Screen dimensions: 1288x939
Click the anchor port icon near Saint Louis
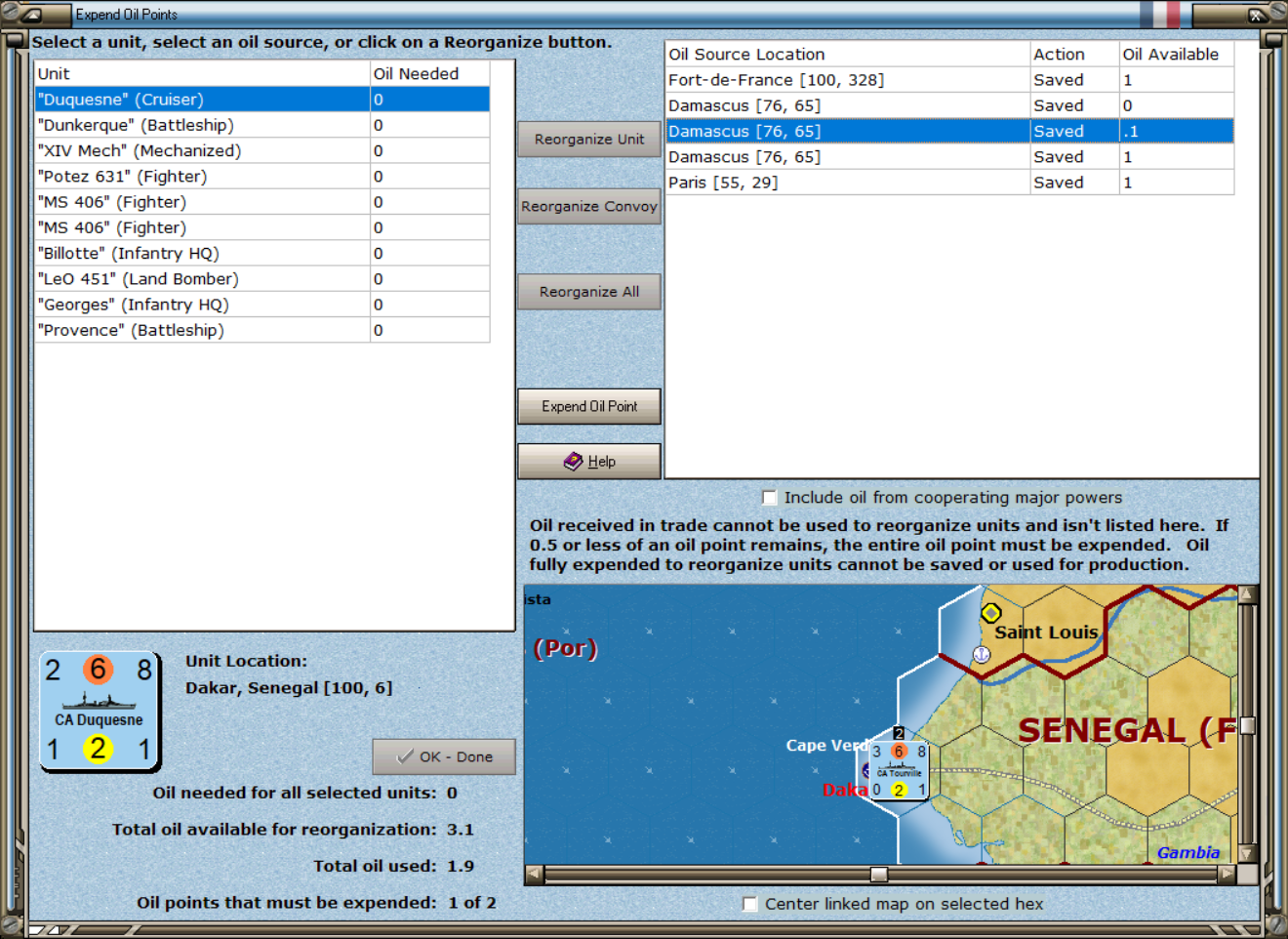pos(982,654)
